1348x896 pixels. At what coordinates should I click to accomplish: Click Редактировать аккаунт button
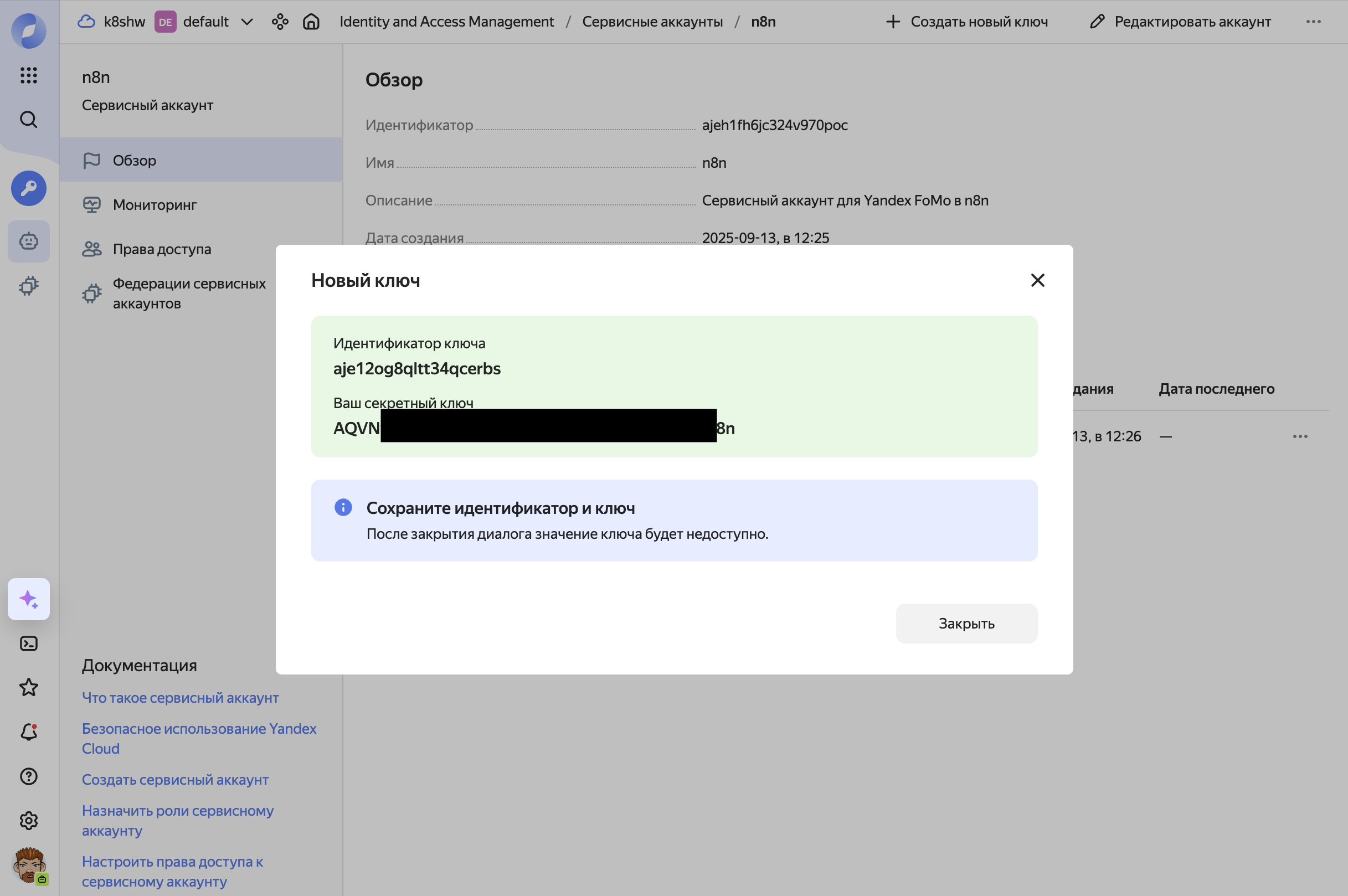coord(1180,22)
